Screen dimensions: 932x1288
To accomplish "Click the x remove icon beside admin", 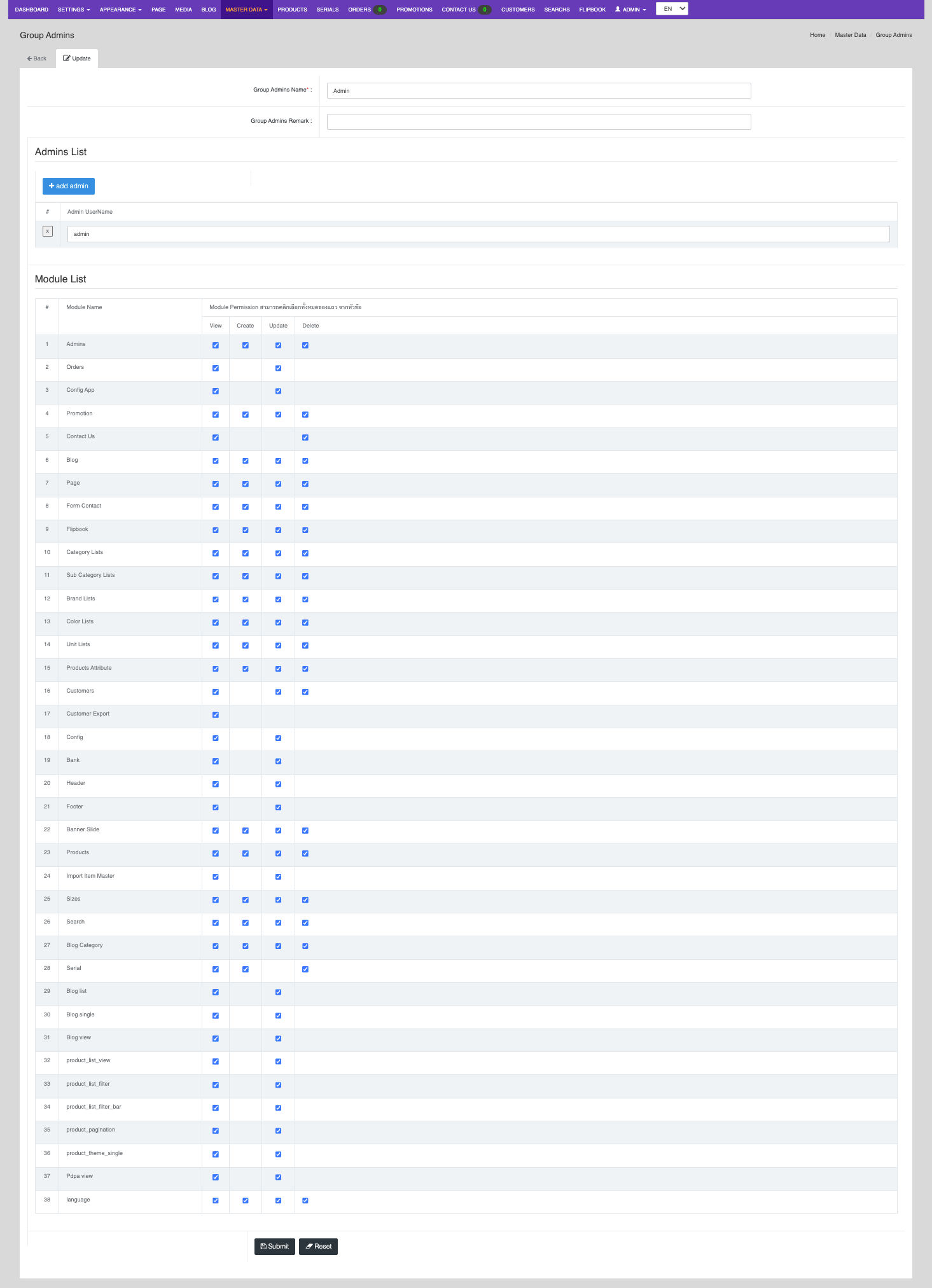I will pyautogui.click(x=48, y=232).
